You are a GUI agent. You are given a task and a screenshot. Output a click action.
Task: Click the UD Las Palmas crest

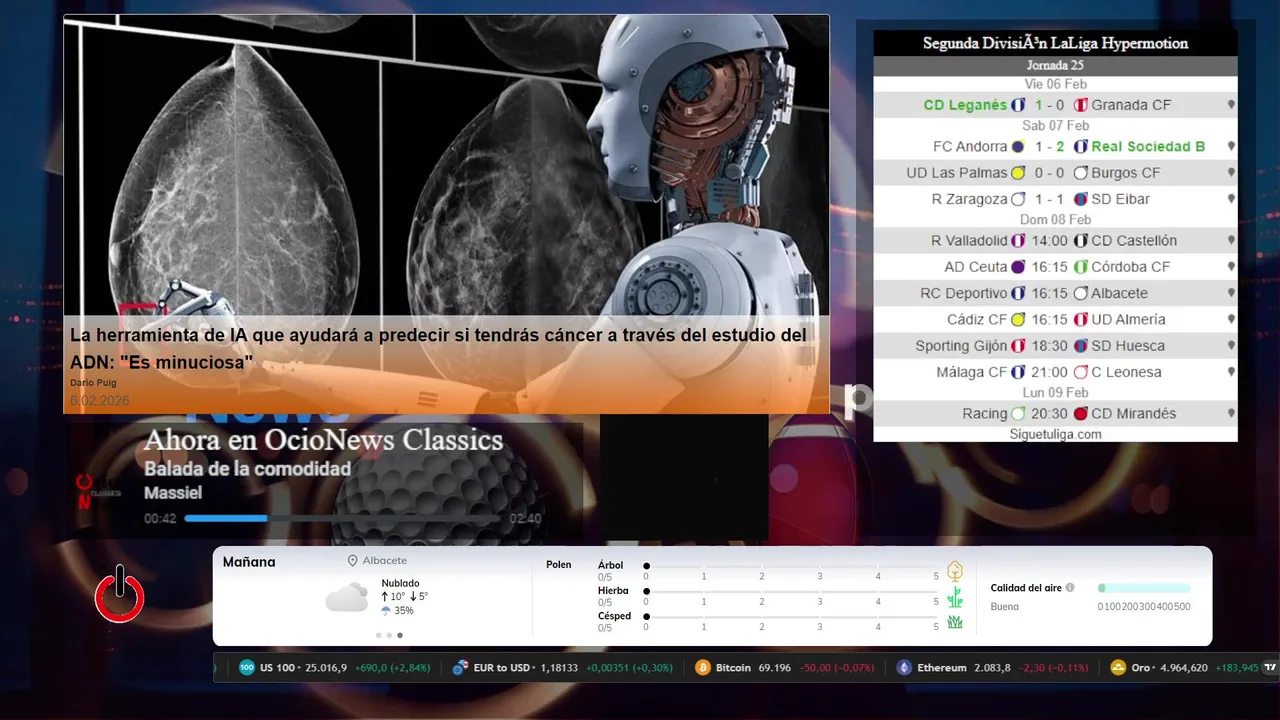click(1018, 173)
